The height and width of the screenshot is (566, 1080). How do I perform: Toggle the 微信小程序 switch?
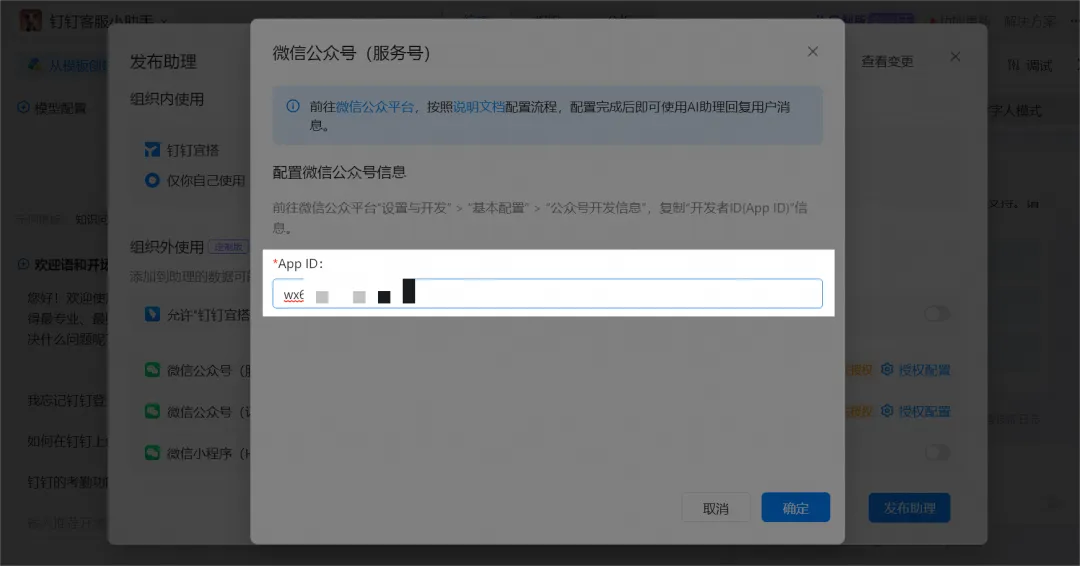937,452
